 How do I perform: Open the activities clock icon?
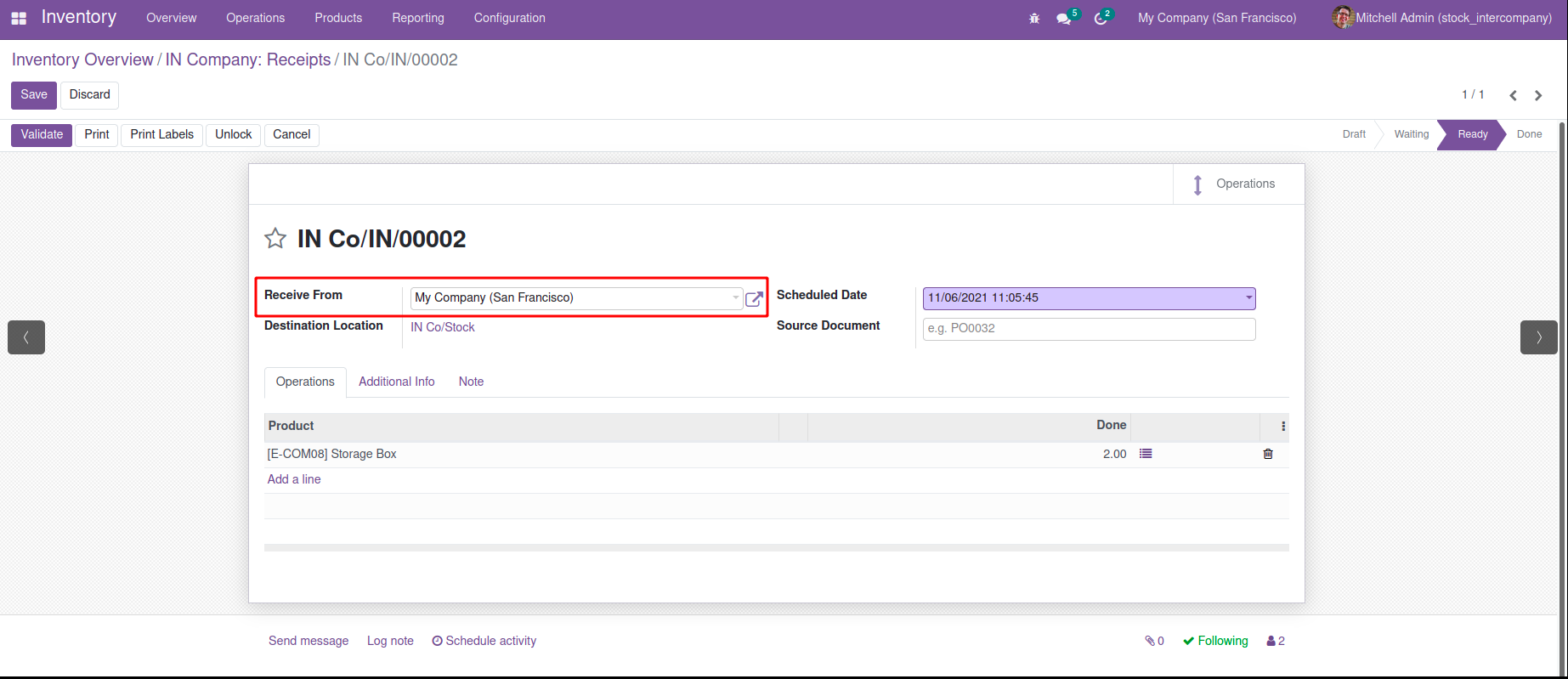(x=1101, y=18)
